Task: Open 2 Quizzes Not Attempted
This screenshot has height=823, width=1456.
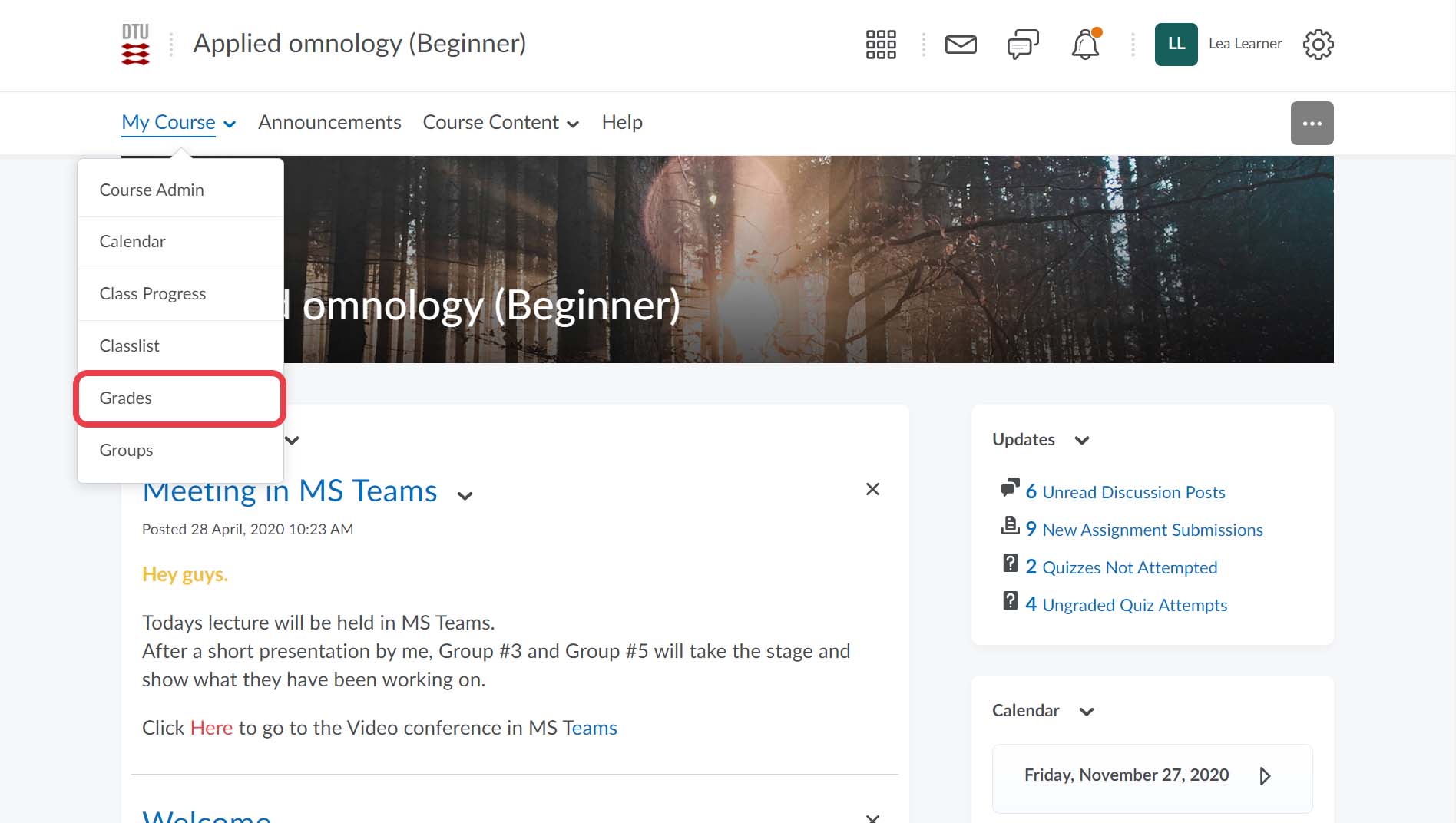Action: [1121, 567]
